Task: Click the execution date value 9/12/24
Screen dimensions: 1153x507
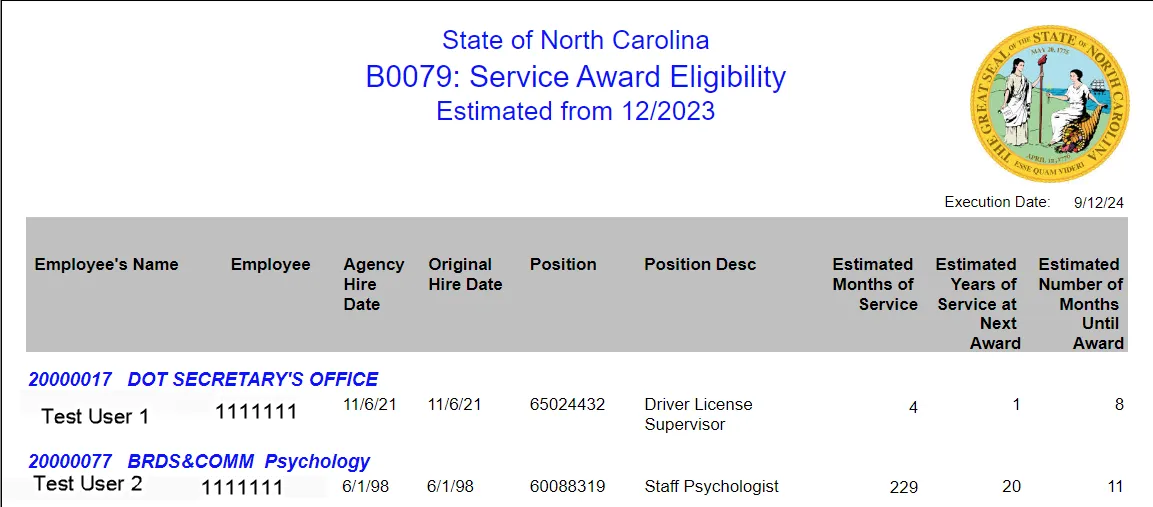Action: tap(1098, 203)
